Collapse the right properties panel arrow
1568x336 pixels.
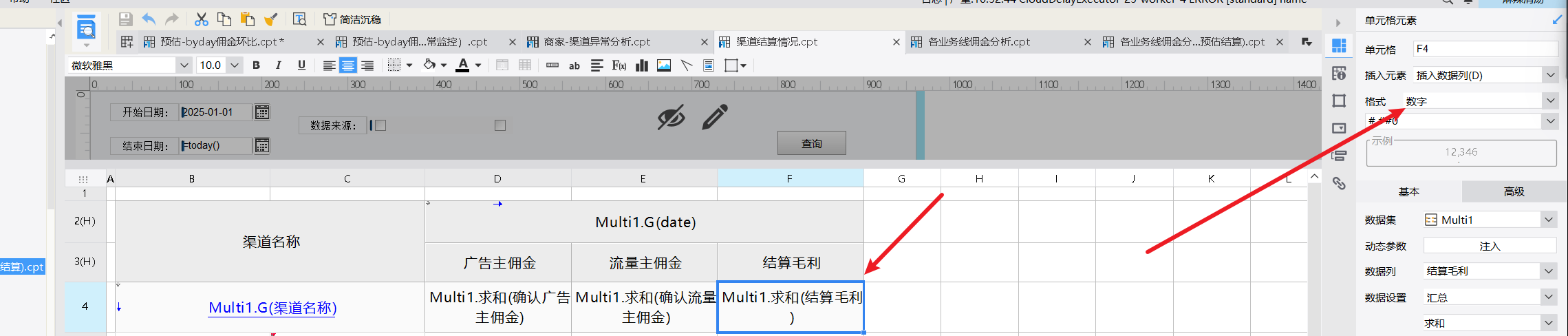pos(1338,23)
